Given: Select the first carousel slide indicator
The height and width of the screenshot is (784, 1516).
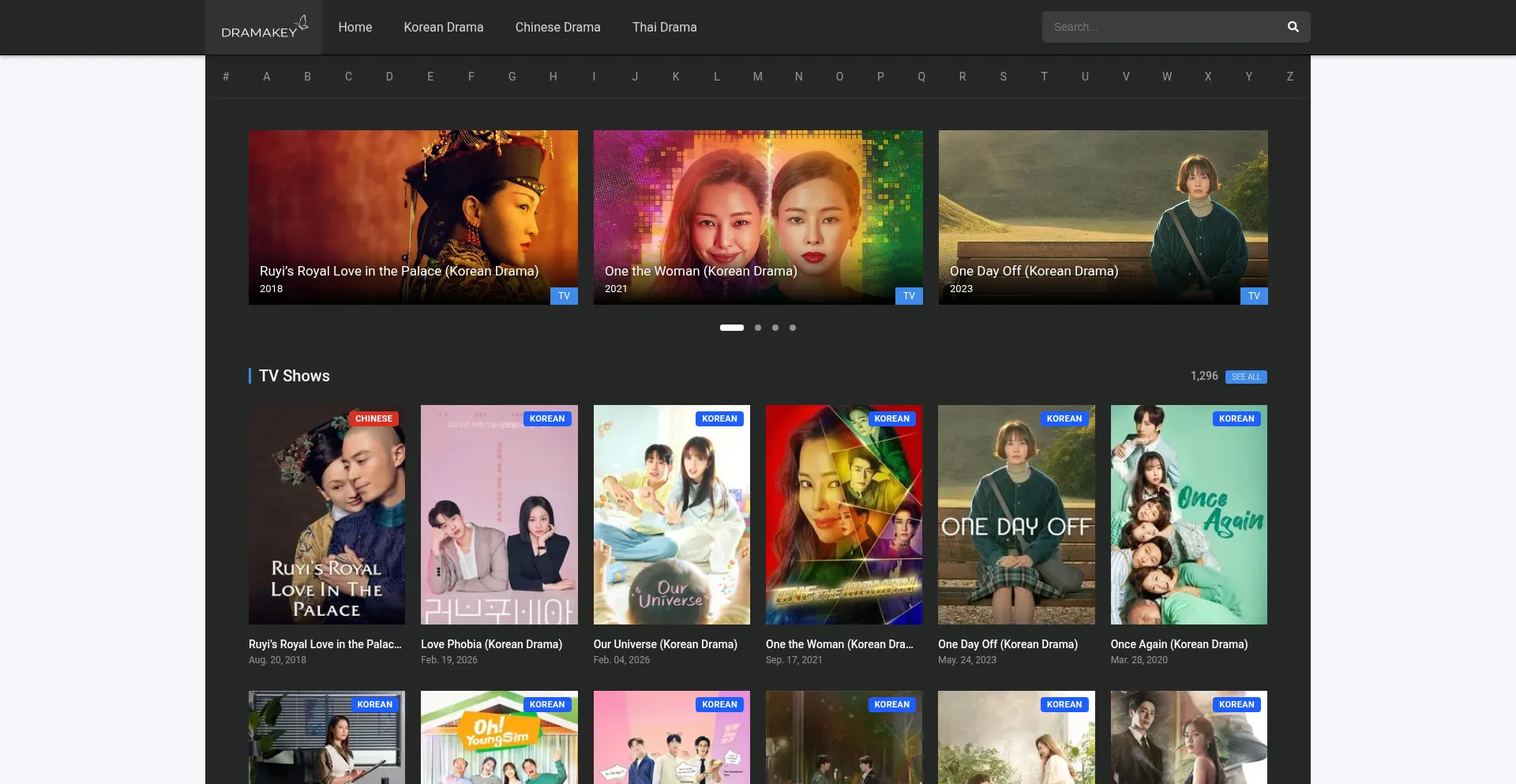Looking at the screenshot, I should [x=732, y=328].
